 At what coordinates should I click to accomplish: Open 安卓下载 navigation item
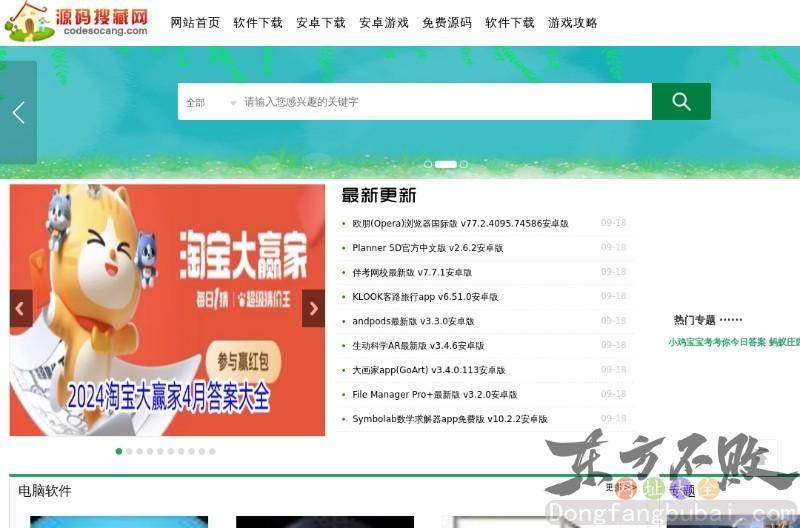321,23
